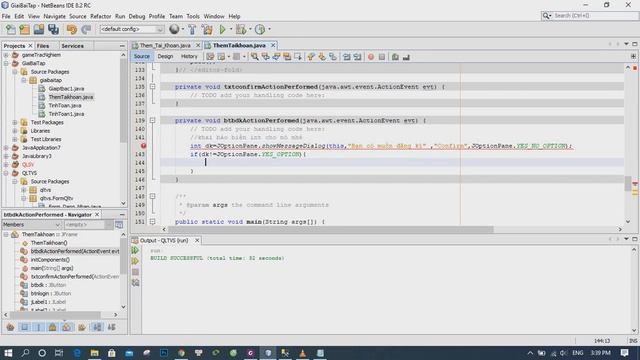
Task: Click the Stop Macro Recording icon
Action: pos(382,57)
